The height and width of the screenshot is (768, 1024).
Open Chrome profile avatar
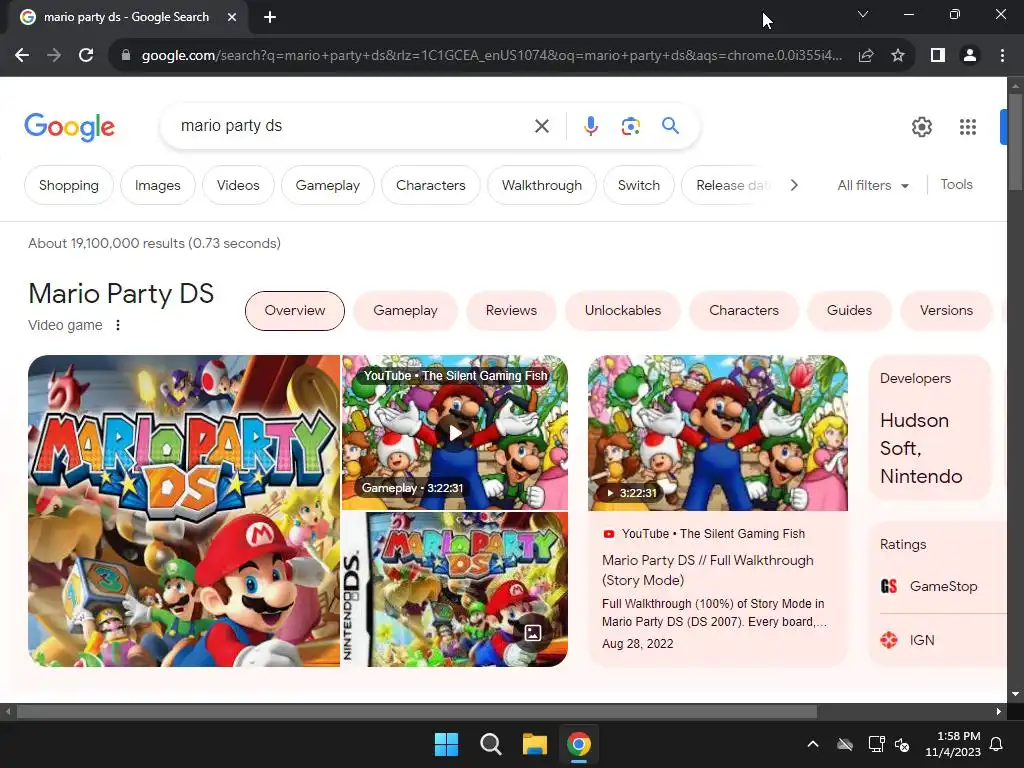pyautogui.click(x=970, y=56)
